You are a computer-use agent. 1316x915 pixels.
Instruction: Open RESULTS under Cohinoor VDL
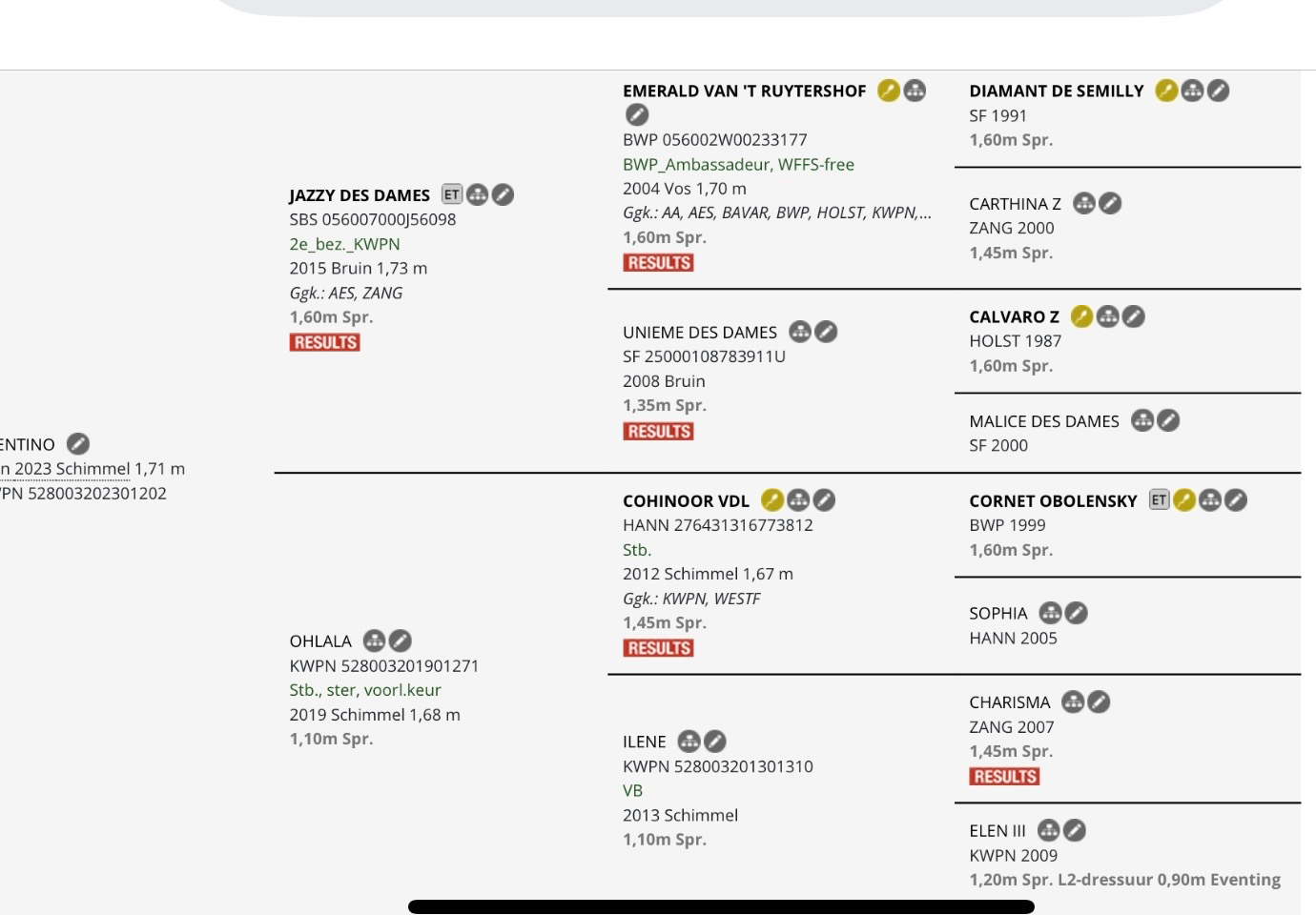pyautogui.click(x=658, y=648)
